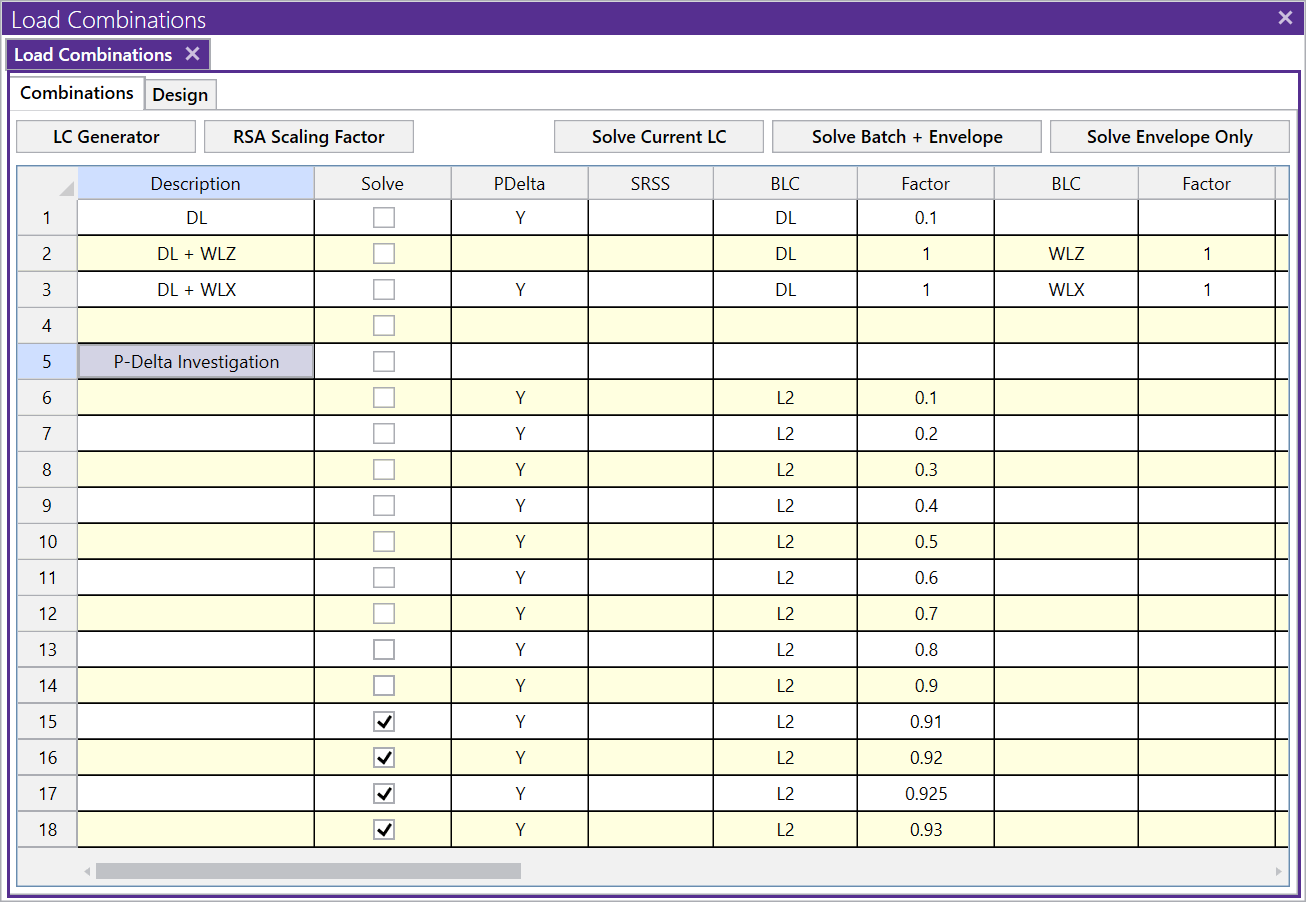Select the Description column header

point(196,184)
